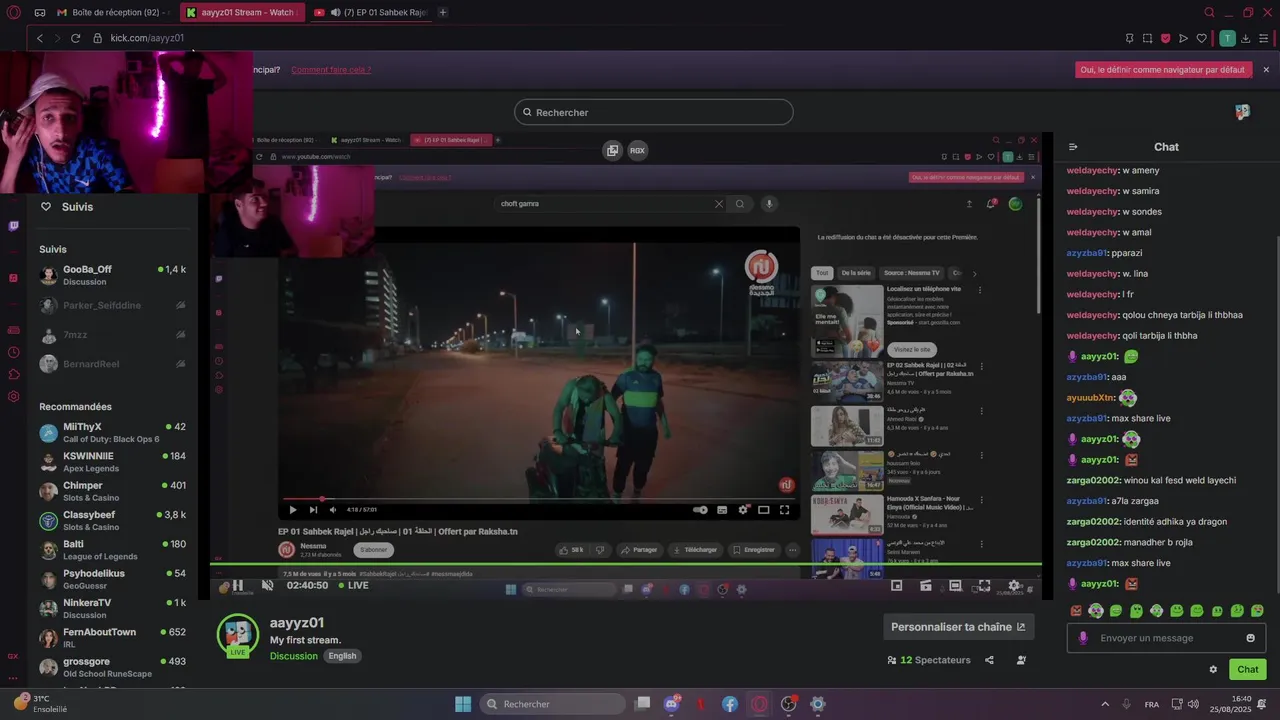This screenshot has width=1280, height=720.
Task: Pause the Kick stream player
Action: [x=237, y=585]
